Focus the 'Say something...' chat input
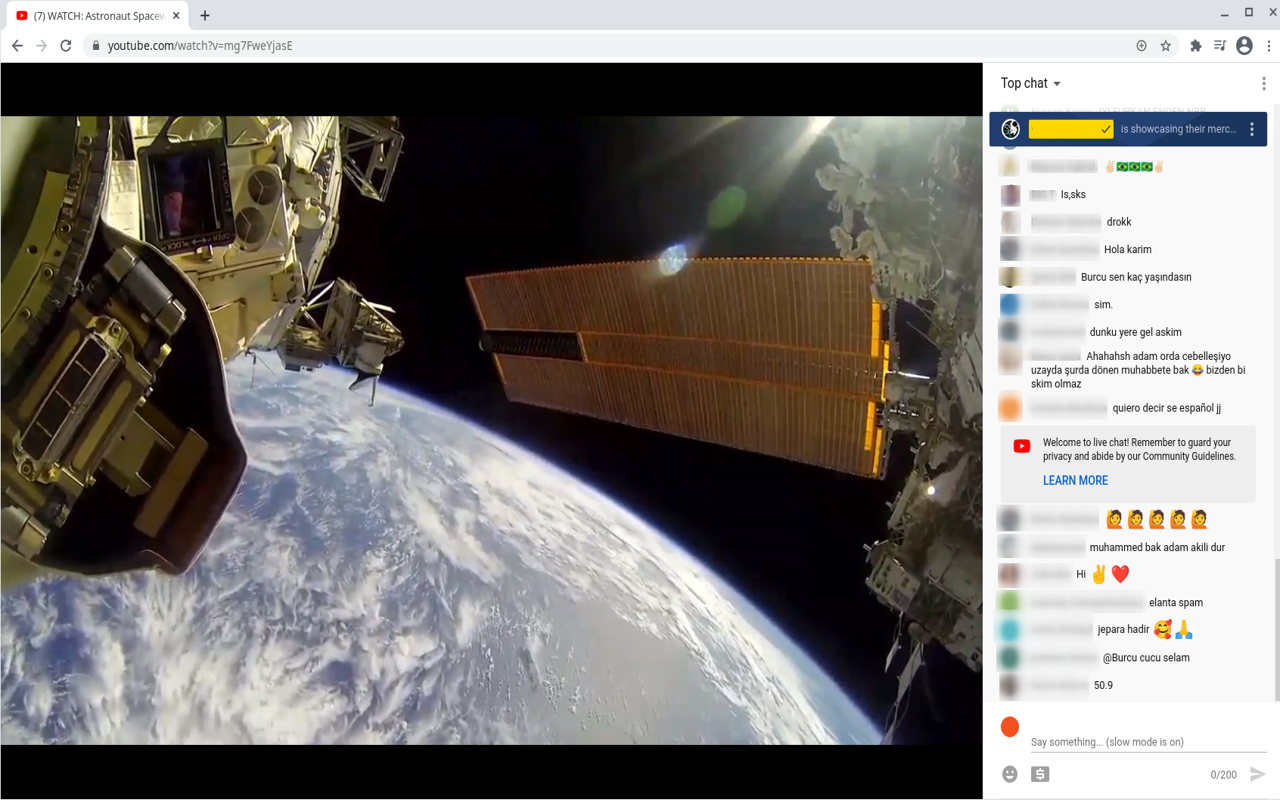The width and height of the screenshot is (1280, 800). (x=1145, y=741)
